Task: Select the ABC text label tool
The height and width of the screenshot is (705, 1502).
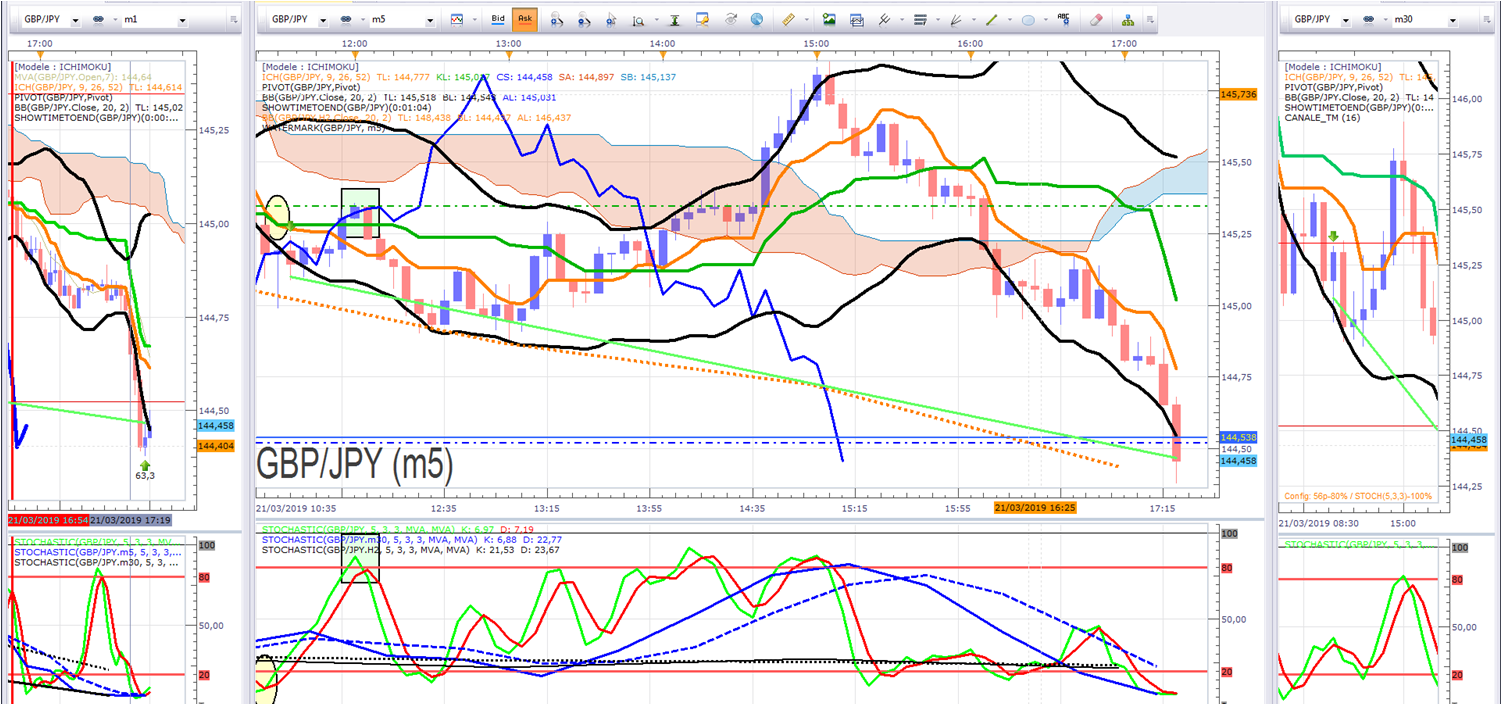Action: coord(1063,19)
